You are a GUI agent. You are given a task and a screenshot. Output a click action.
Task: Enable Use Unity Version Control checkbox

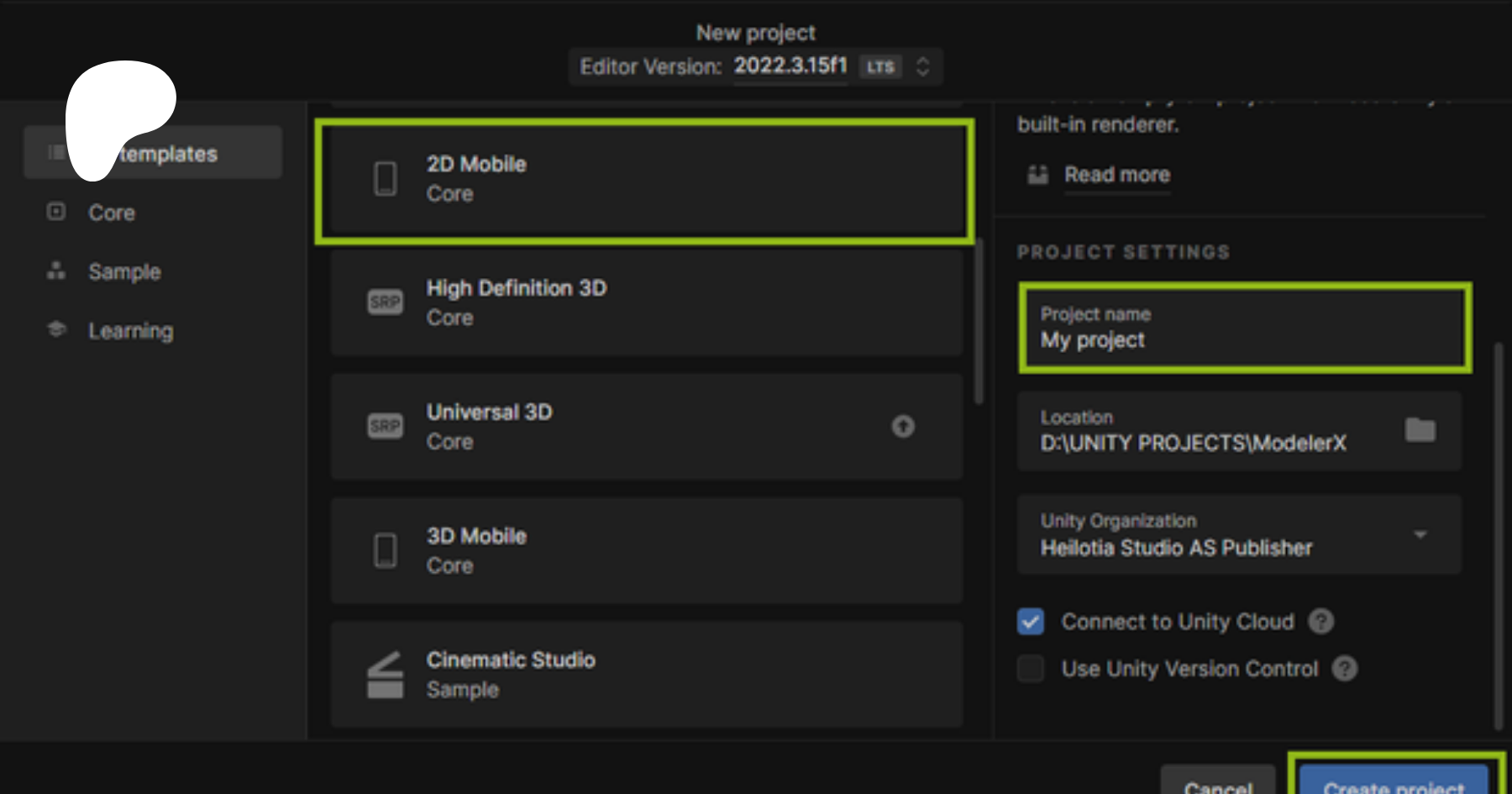point(1031,669)
